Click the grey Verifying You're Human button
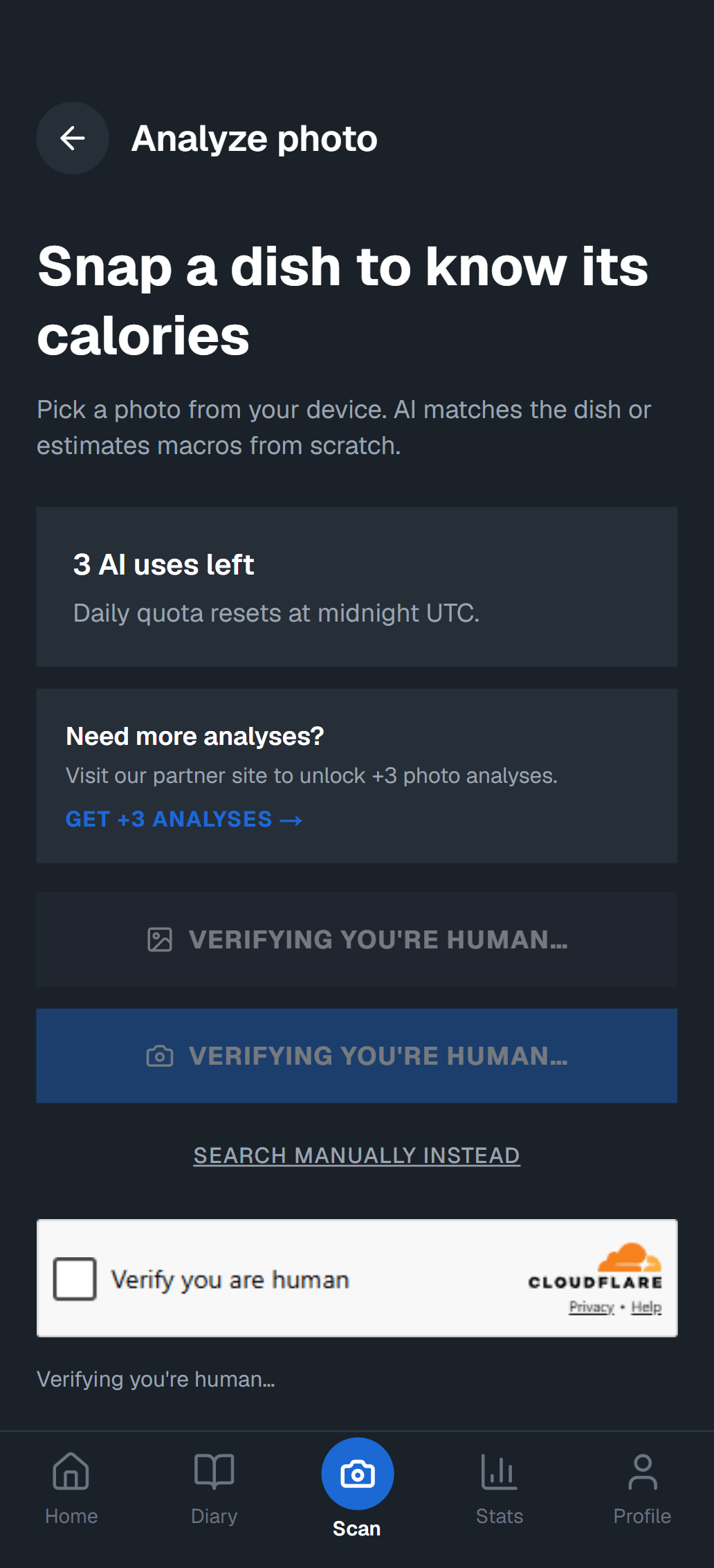714x1568 pixels. [357, 939]
